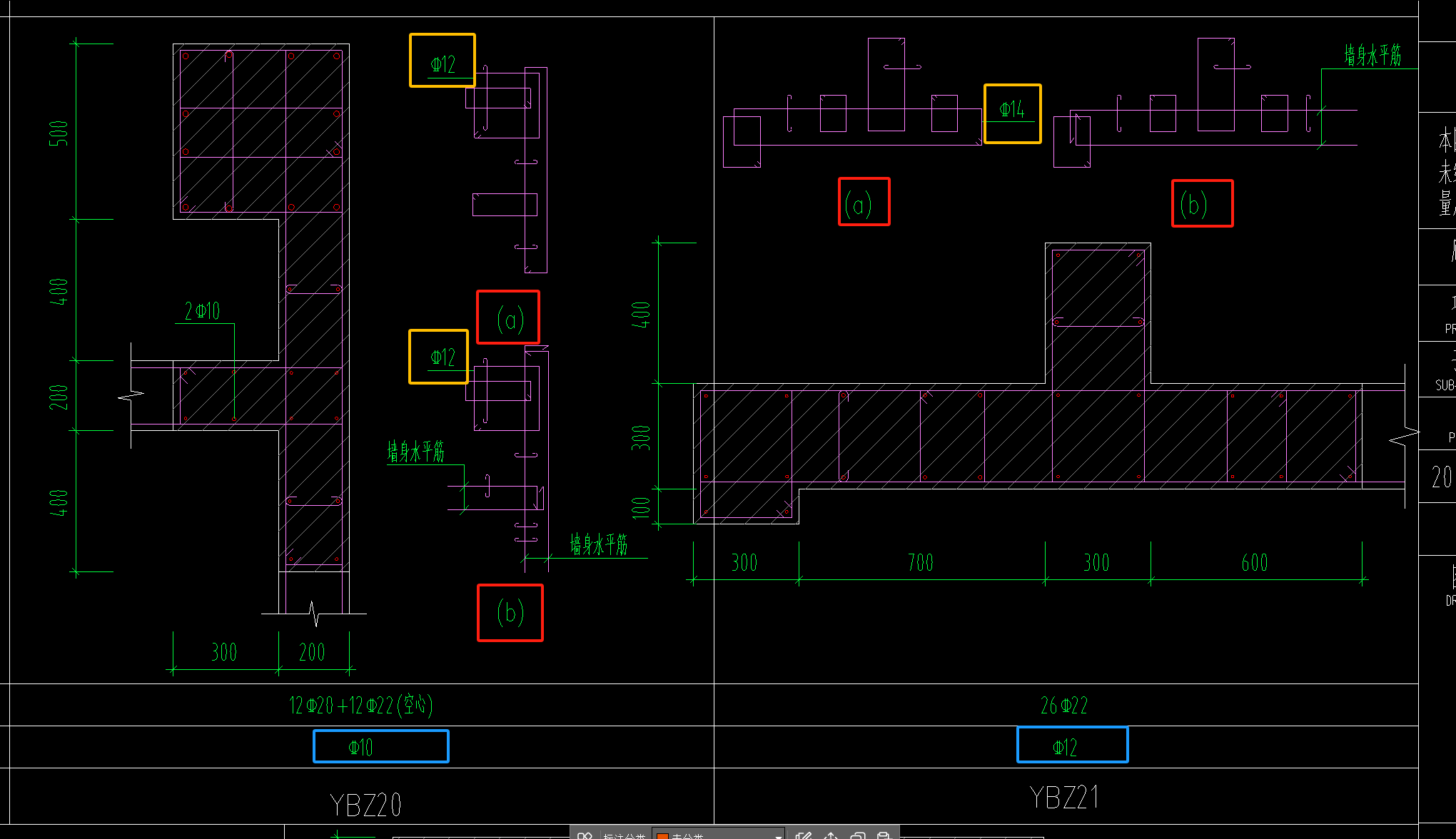Click the print icon in bottom toolbar
This screenshot has width=1456, height=839.
click(x=884, y=835)
